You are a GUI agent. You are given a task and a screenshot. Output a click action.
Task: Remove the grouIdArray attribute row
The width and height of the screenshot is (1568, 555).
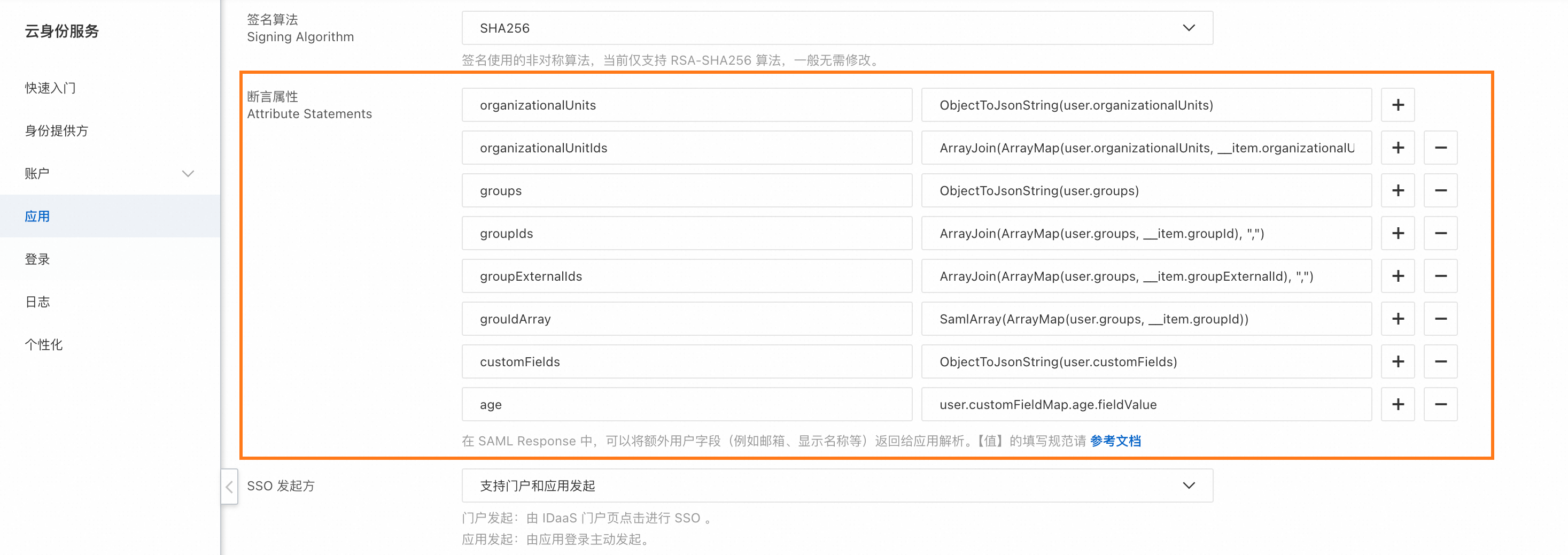click(1440, 319)
